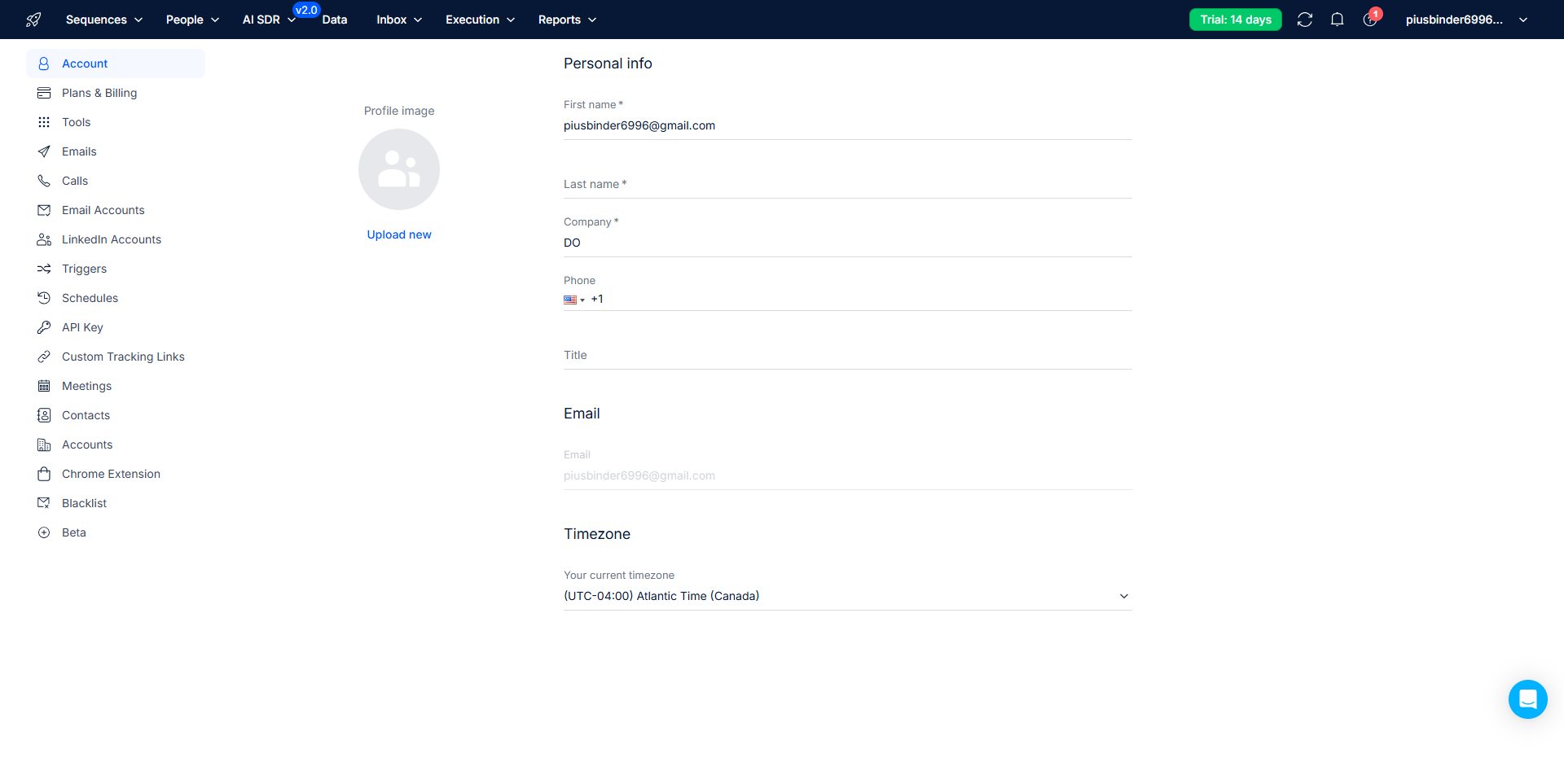This screenshot has height=784, width=1564.
Task: Open the onboarding icon with red badge
Action: [x=1370, y=20]
